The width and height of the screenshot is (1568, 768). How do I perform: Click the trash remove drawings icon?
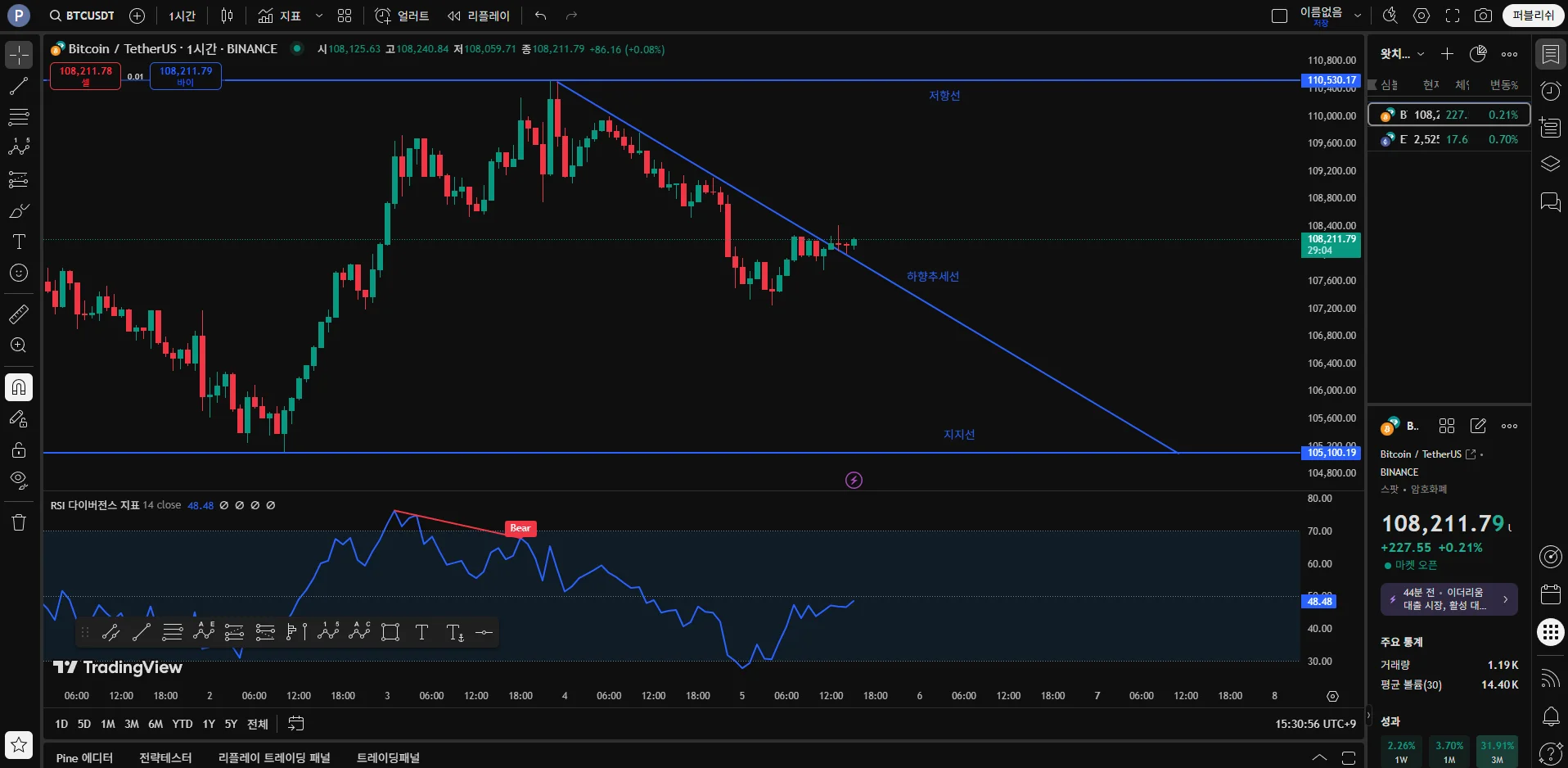[18, 522]
